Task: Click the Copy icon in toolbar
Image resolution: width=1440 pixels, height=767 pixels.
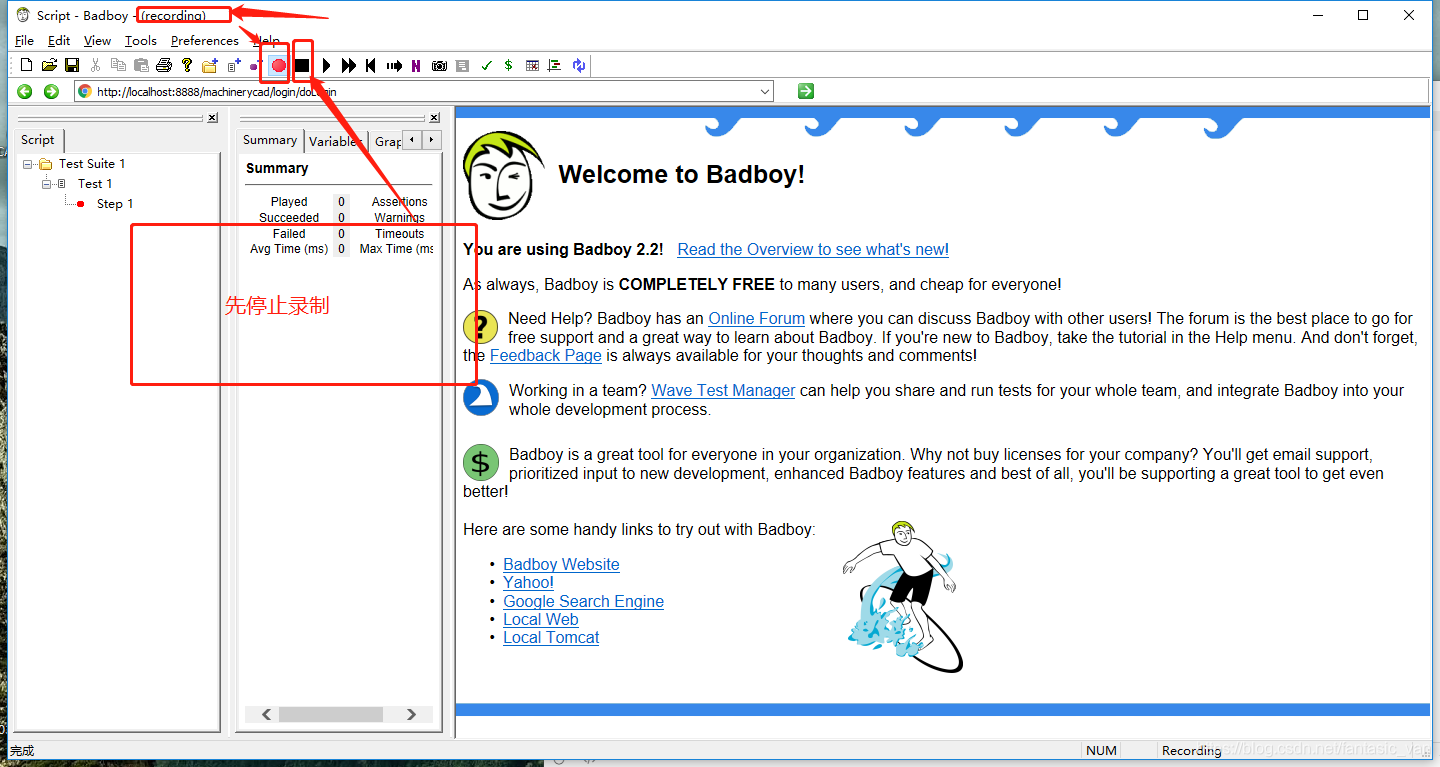Action: [x=118, y=65]
